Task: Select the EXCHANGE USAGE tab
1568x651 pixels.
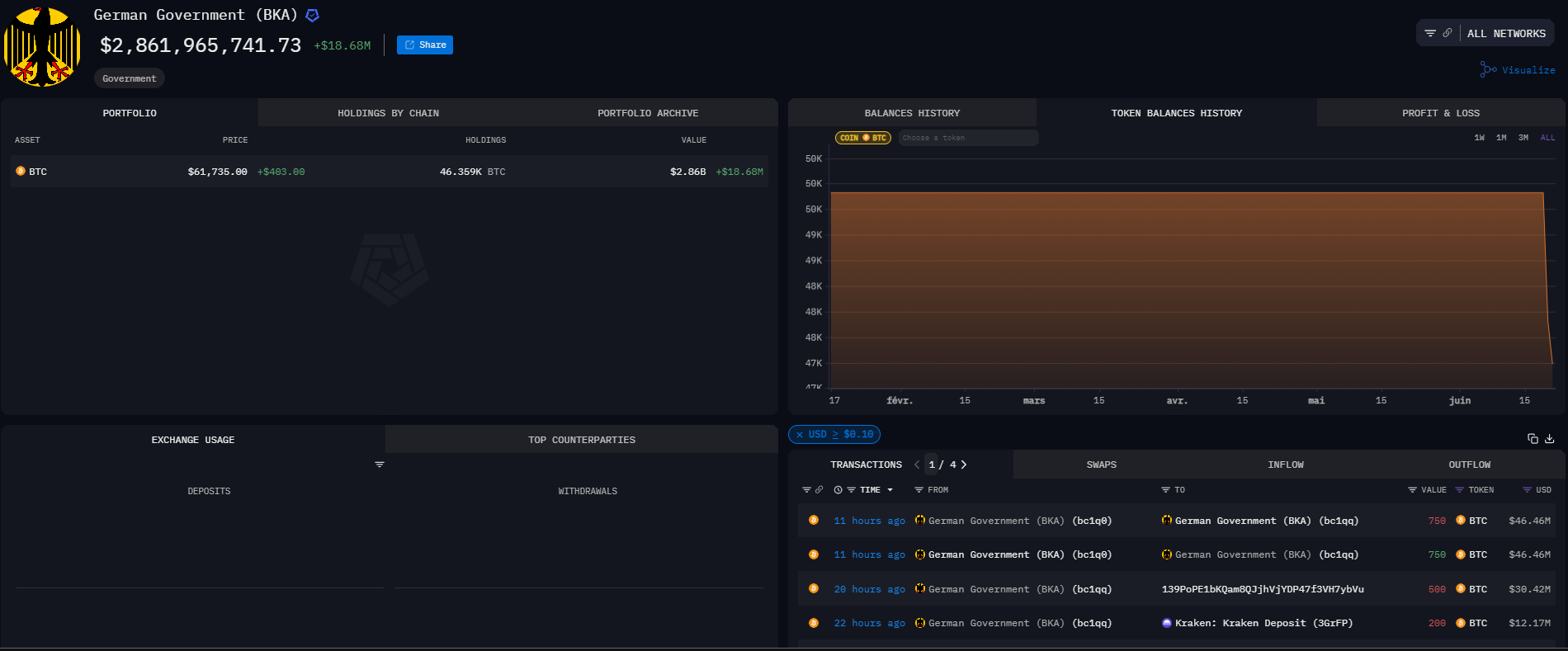Action: 193,440
